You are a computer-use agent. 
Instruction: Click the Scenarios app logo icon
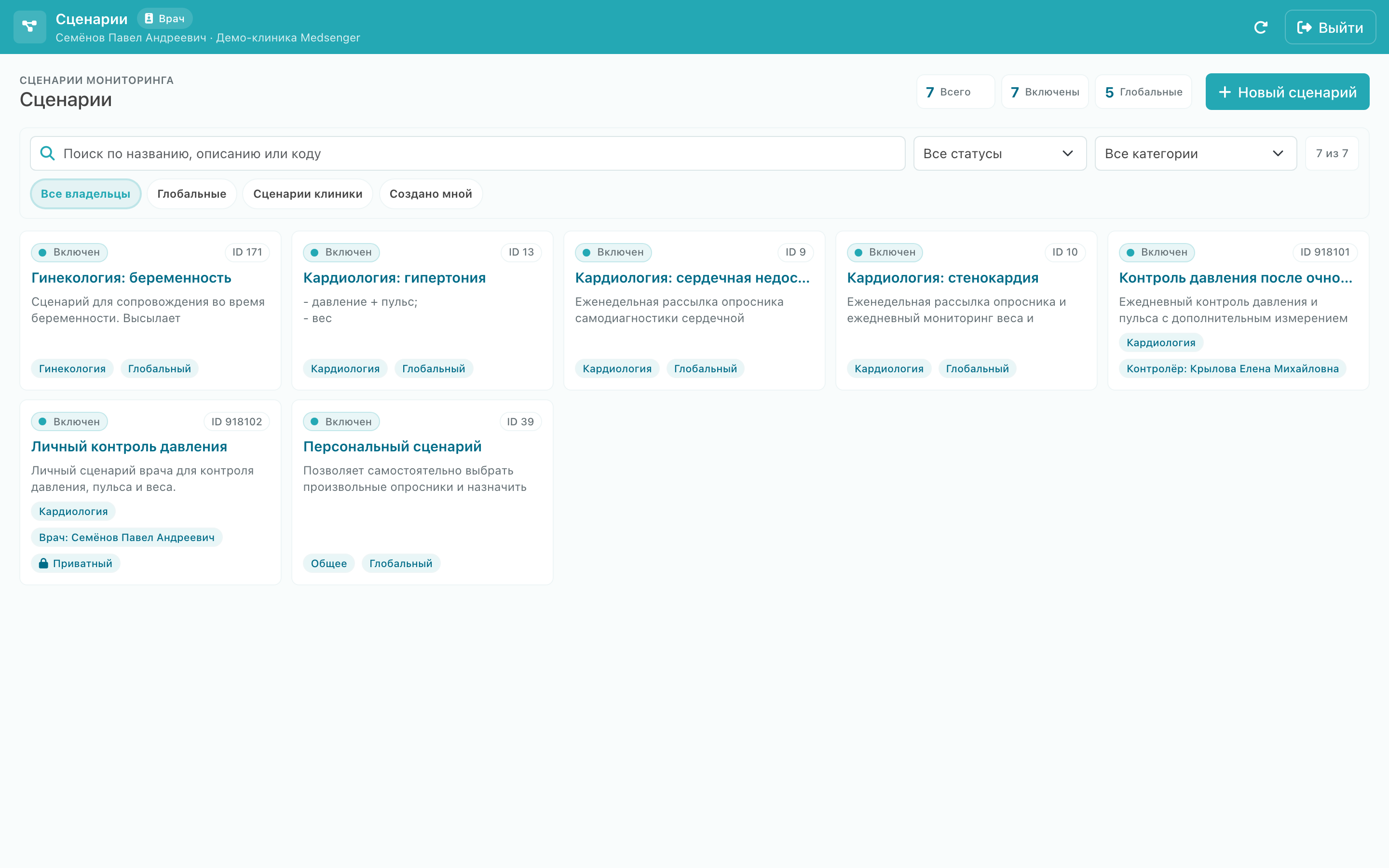[x=29, y=27]
